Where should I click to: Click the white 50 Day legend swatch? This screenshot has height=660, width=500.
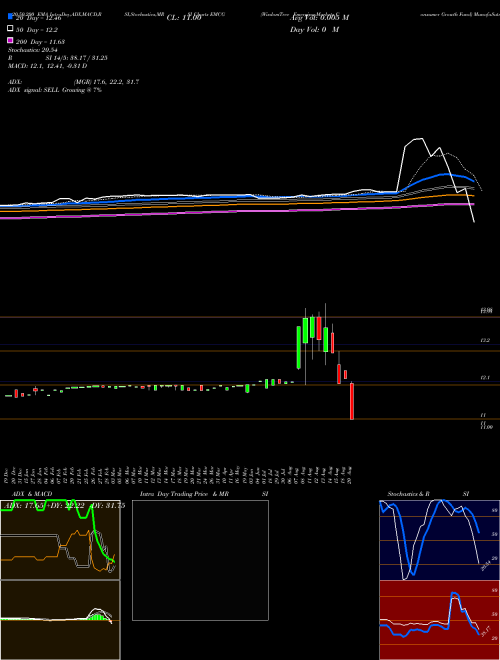[x=10, y=29]
